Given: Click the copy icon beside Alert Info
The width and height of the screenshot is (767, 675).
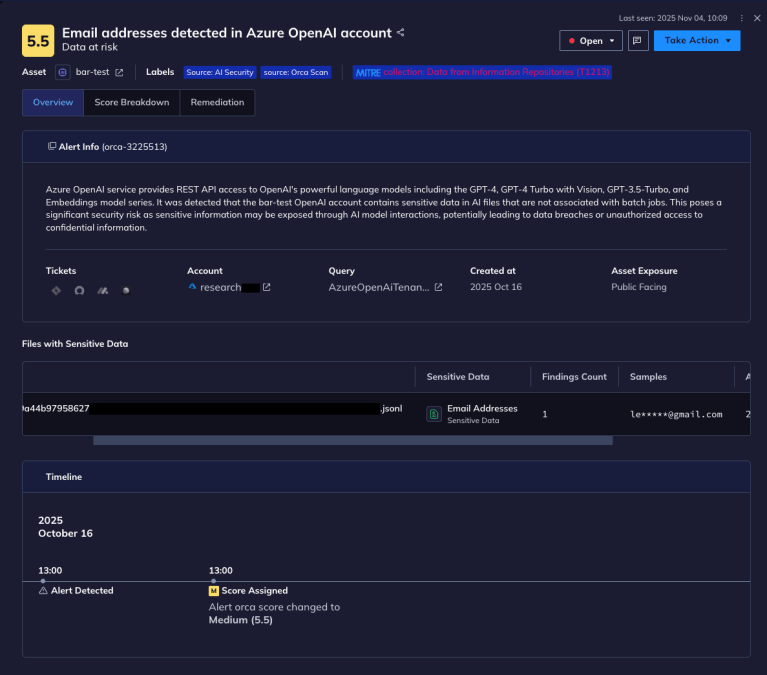Looking at the screenshot, I should click(52, 146).
